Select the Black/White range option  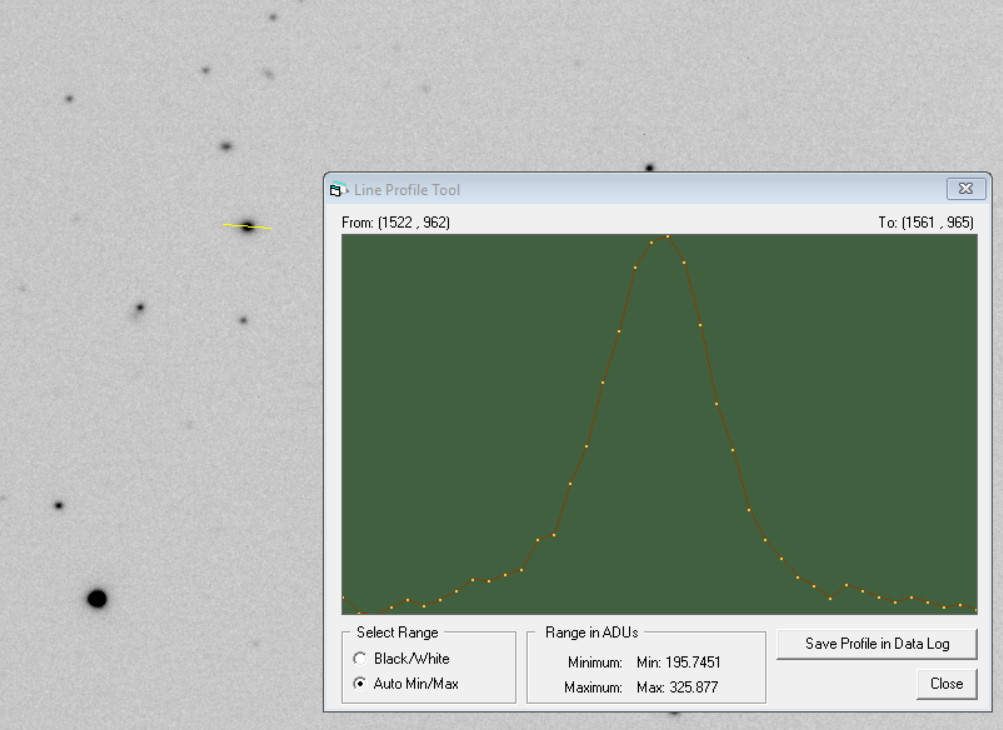(360, 659)
